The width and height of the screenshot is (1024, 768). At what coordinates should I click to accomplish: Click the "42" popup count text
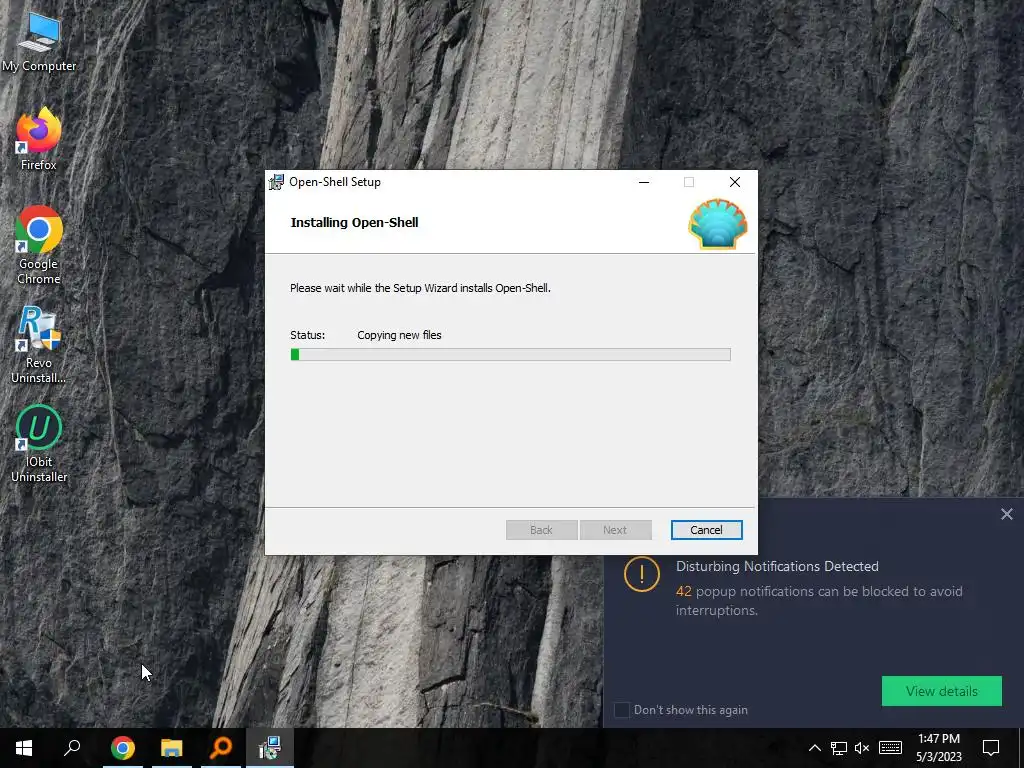pyautogui.click(x=683, y=591)
